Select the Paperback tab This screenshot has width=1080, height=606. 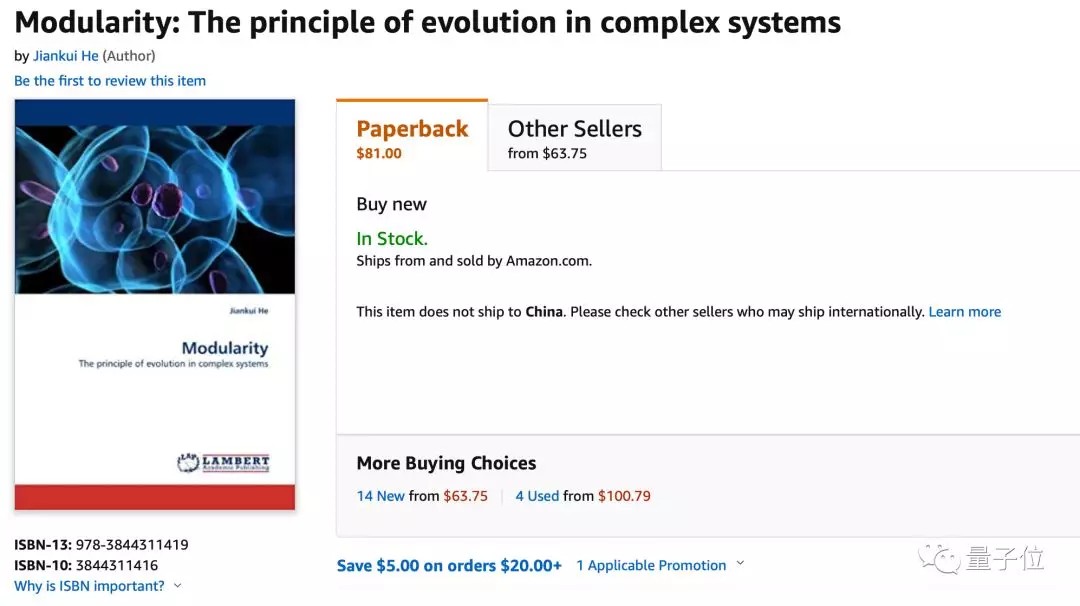(412, 137)
